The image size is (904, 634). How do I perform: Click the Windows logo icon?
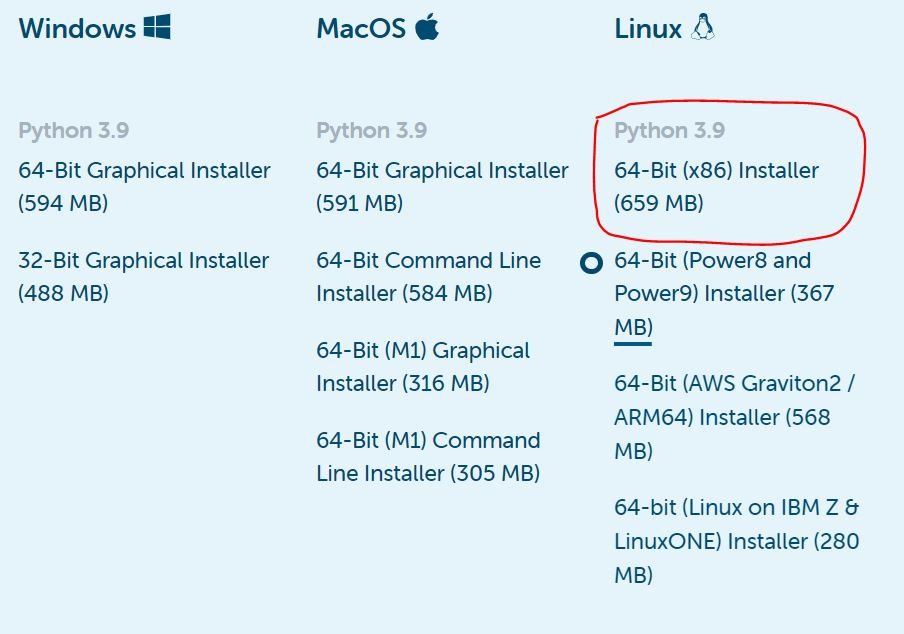157,27
